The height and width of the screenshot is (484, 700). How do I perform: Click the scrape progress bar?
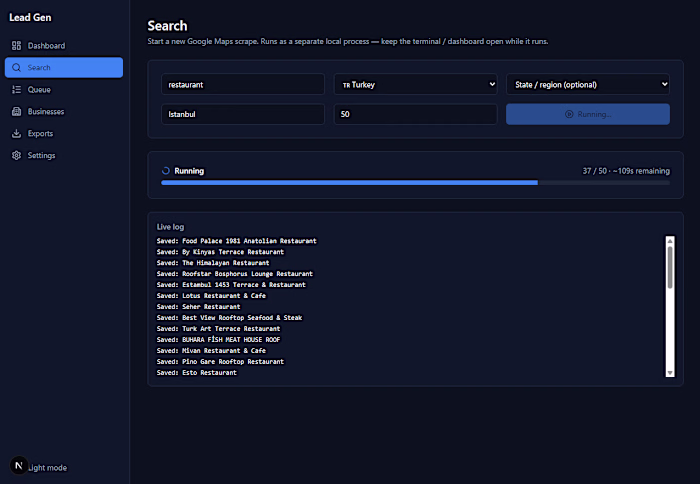click(x=415, y=183)
